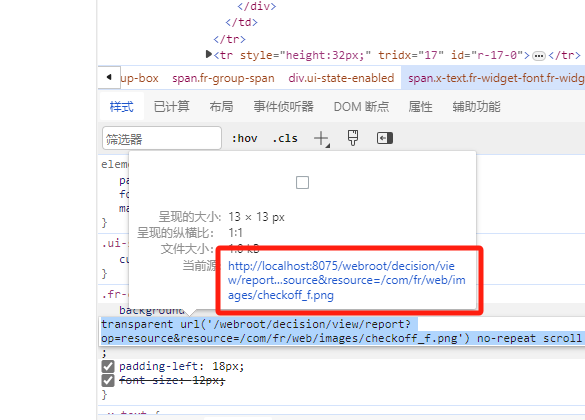Open the 布局 tab
The width and height of the screenshot is (585, 420).
click(x=221, y=107)
